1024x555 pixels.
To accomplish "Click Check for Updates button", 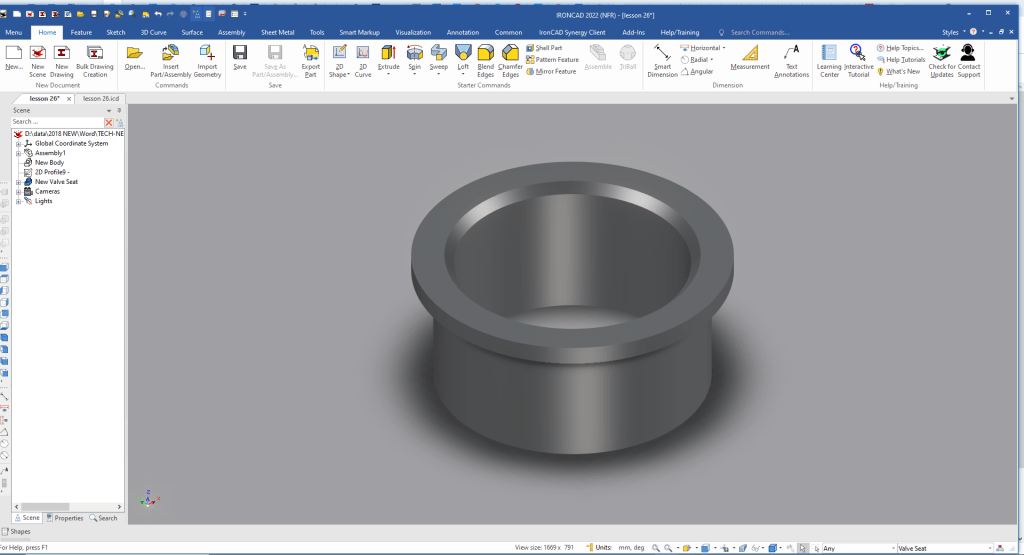I will (941, 59).
